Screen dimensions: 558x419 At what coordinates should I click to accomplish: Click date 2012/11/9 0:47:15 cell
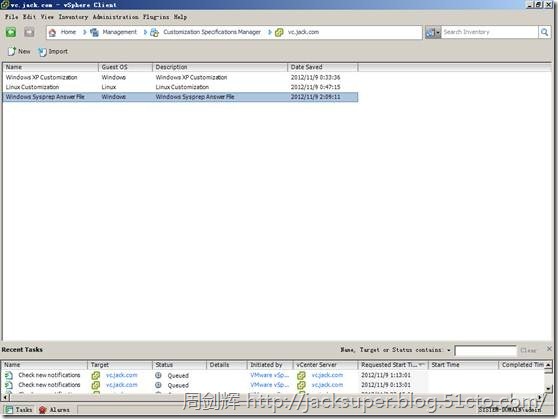click(315, 87)
